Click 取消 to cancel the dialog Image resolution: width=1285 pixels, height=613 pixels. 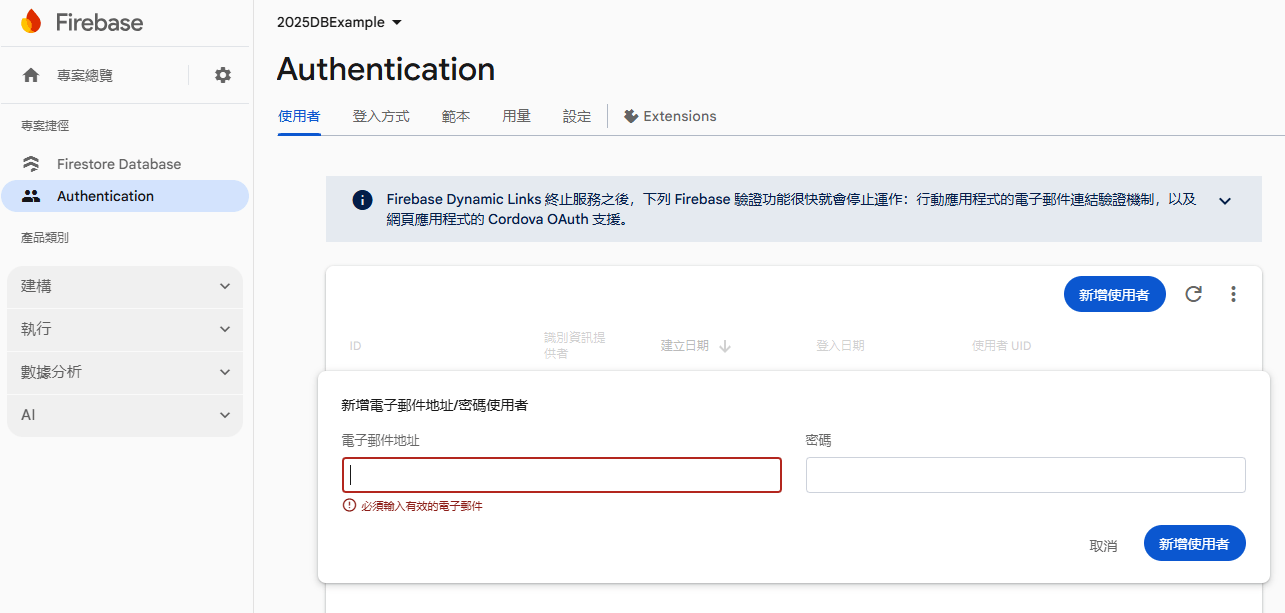[1103, 545]
